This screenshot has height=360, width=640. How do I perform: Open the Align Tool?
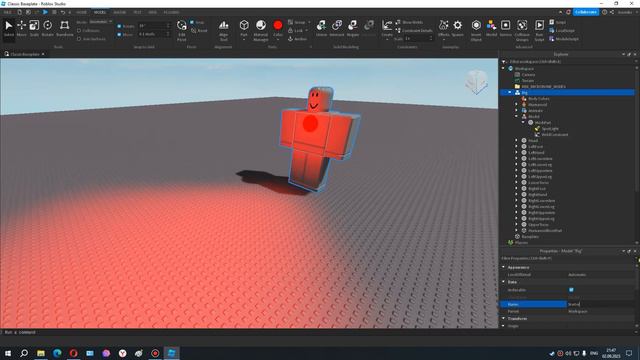[x=224, y=30]
